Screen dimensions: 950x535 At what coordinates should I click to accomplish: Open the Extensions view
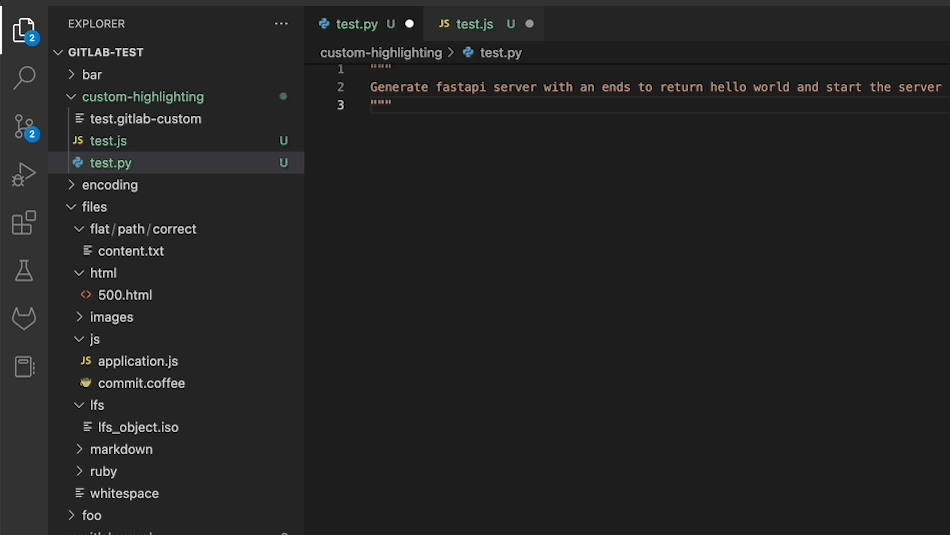click(24, 223)
